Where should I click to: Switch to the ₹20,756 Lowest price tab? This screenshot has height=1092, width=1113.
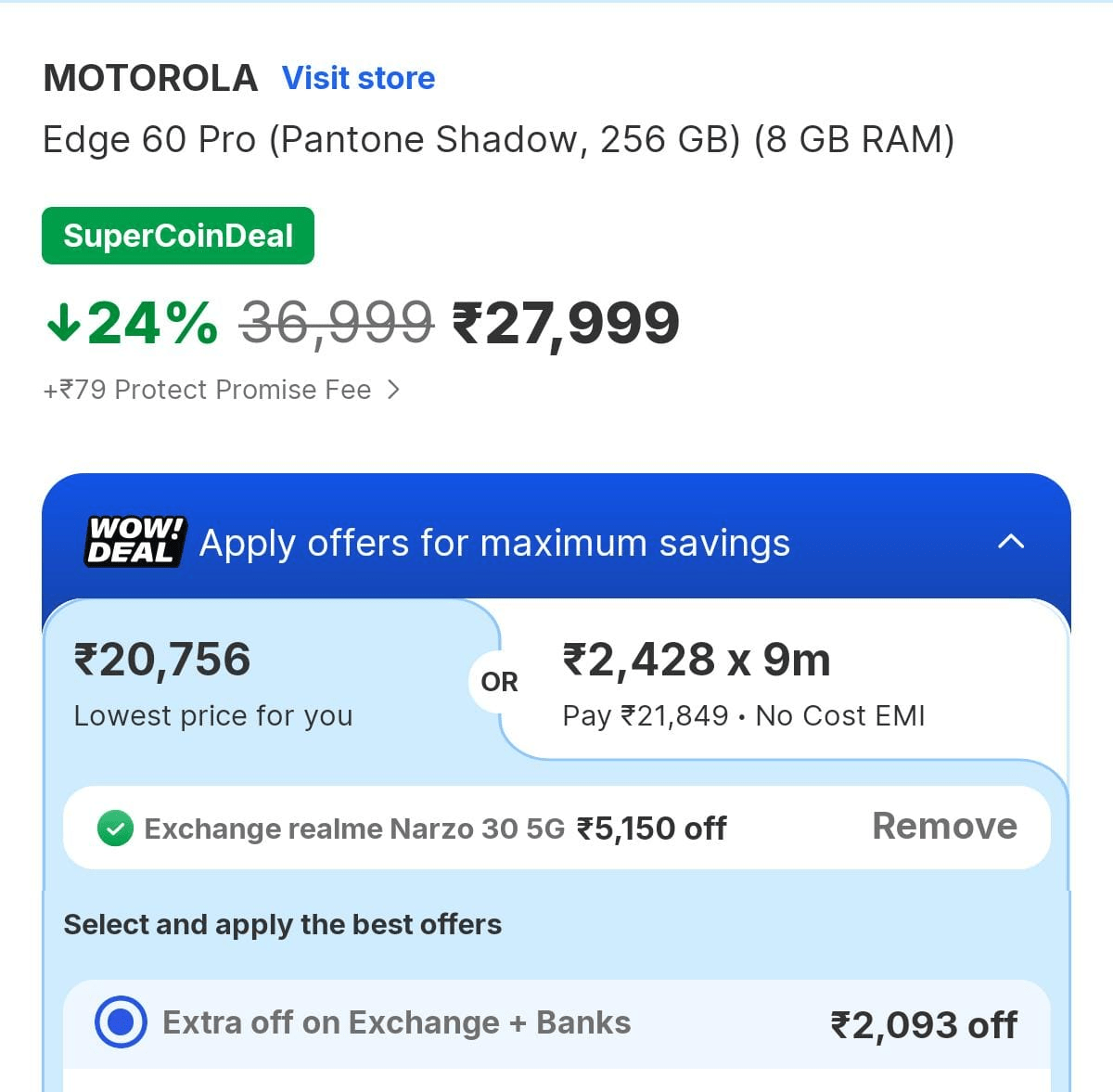(x=213, y=682)
